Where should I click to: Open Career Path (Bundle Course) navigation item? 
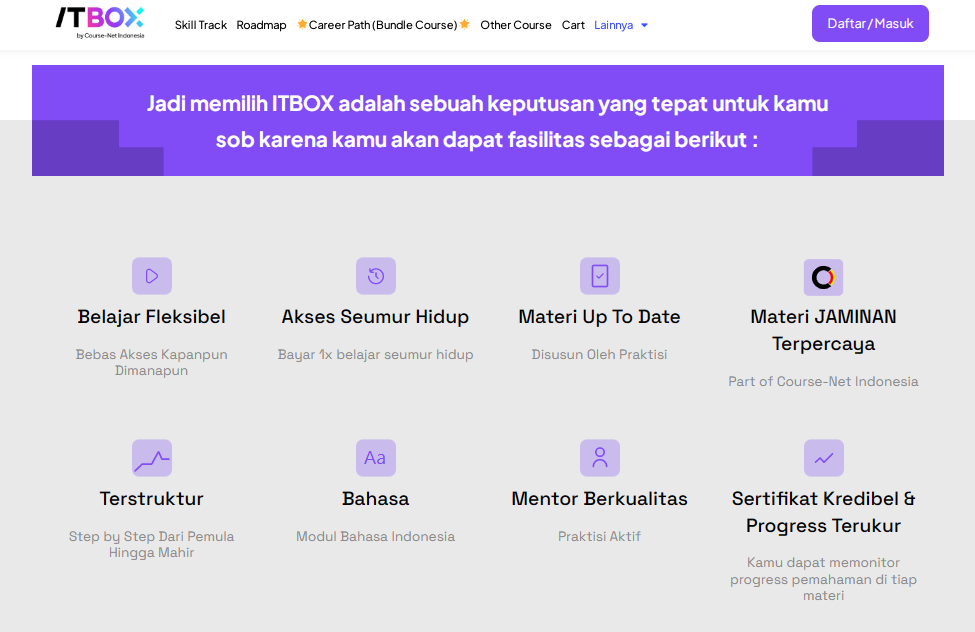pos(383,24)
